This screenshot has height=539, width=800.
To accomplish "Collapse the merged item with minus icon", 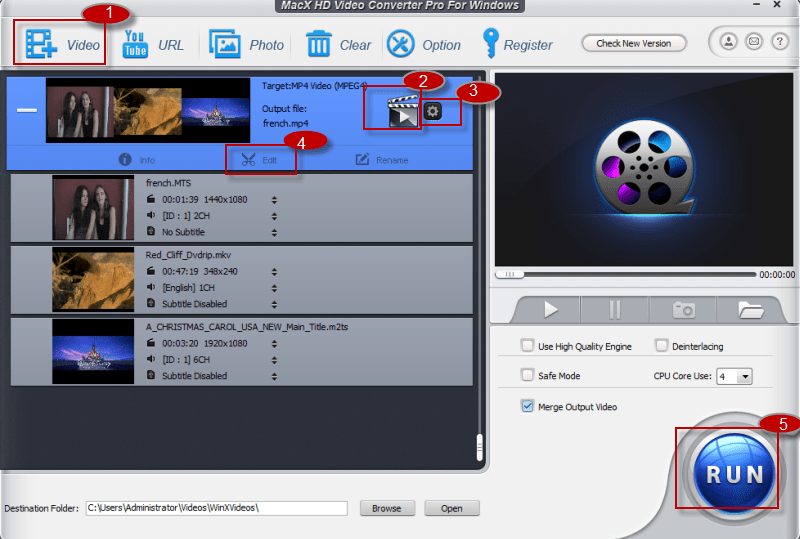I will [27, 110].
